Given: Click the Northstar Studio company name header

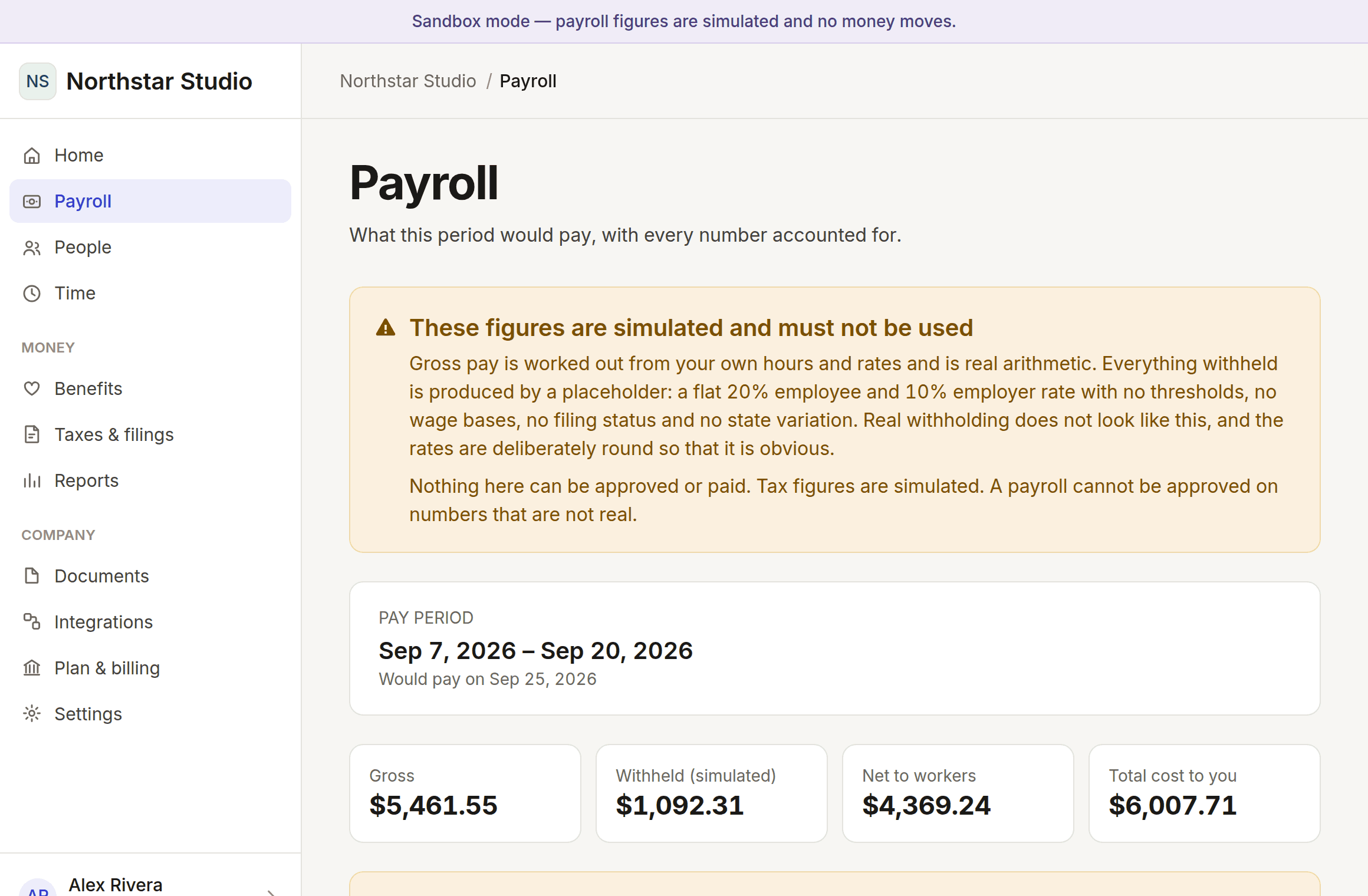Looking at the screenshot, I should (x=159, y=81).
